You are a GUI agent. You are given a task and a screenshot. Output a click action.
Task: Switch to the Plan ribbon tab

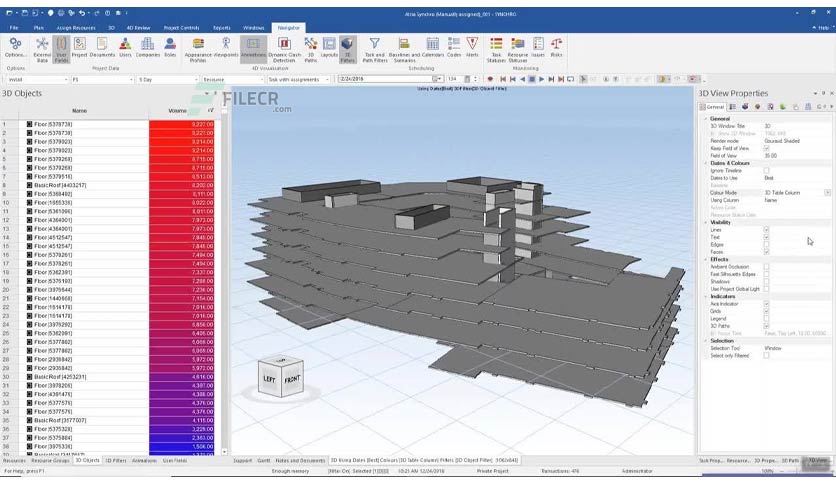[x=38, y=28]
